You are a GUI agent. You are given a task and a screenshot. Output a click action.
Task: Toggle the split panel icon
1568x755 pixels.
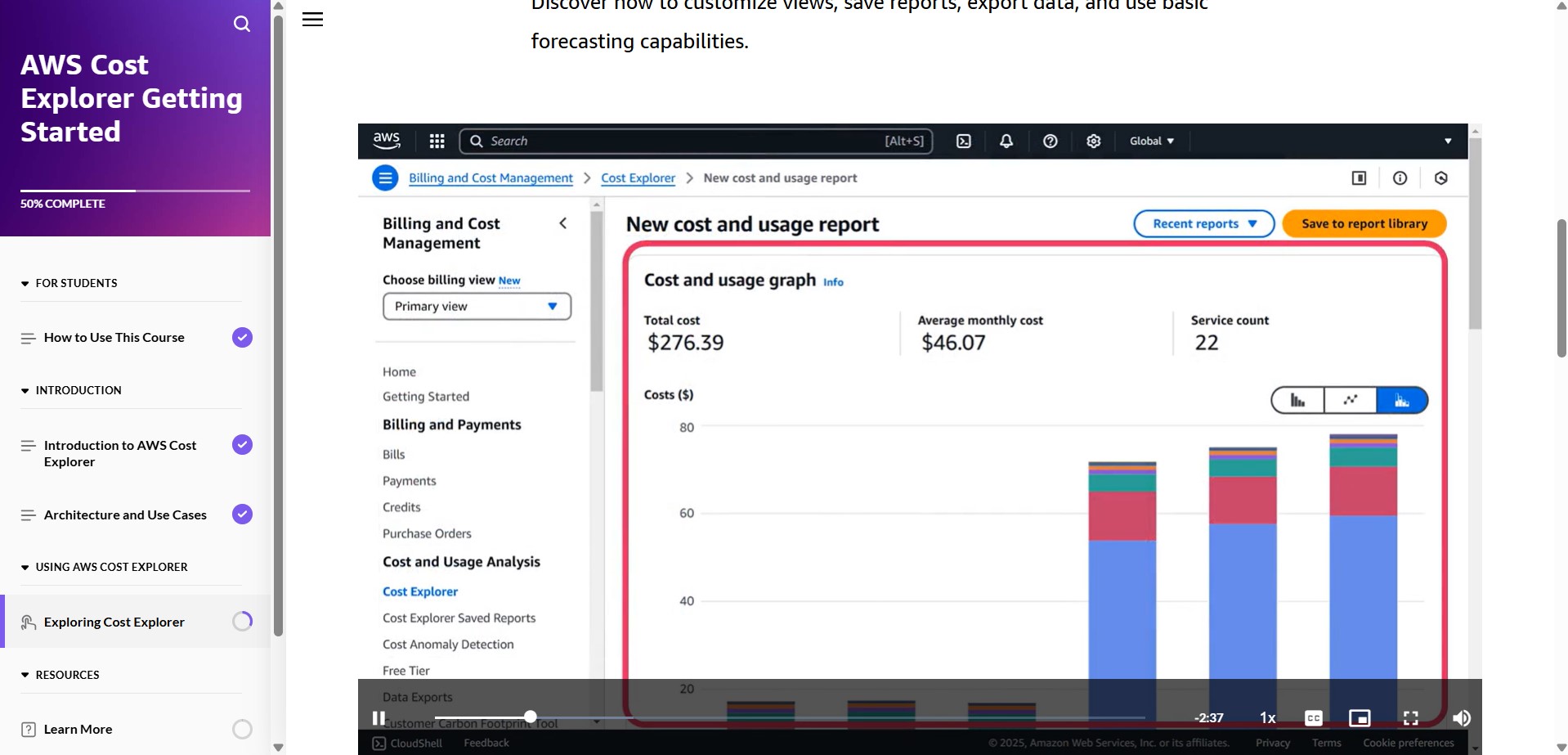[1359, 178]
